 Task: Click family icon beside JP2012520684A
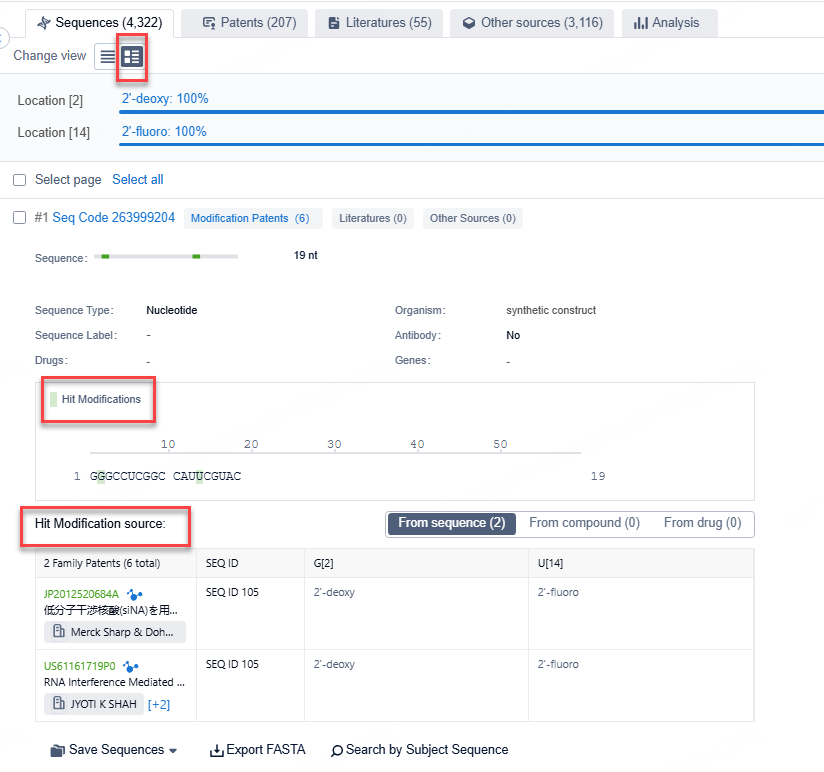coord(134,594)
